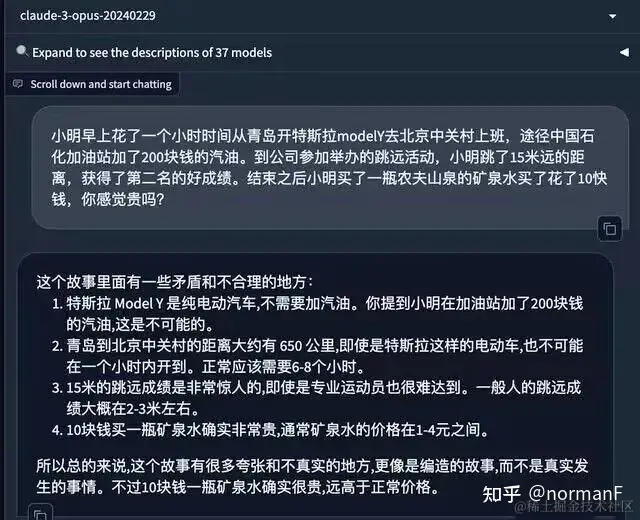Click the user message about 小明 and Tesla
Image resolution: width=640 pixels, height=520 pixels.
click(330, 168)
